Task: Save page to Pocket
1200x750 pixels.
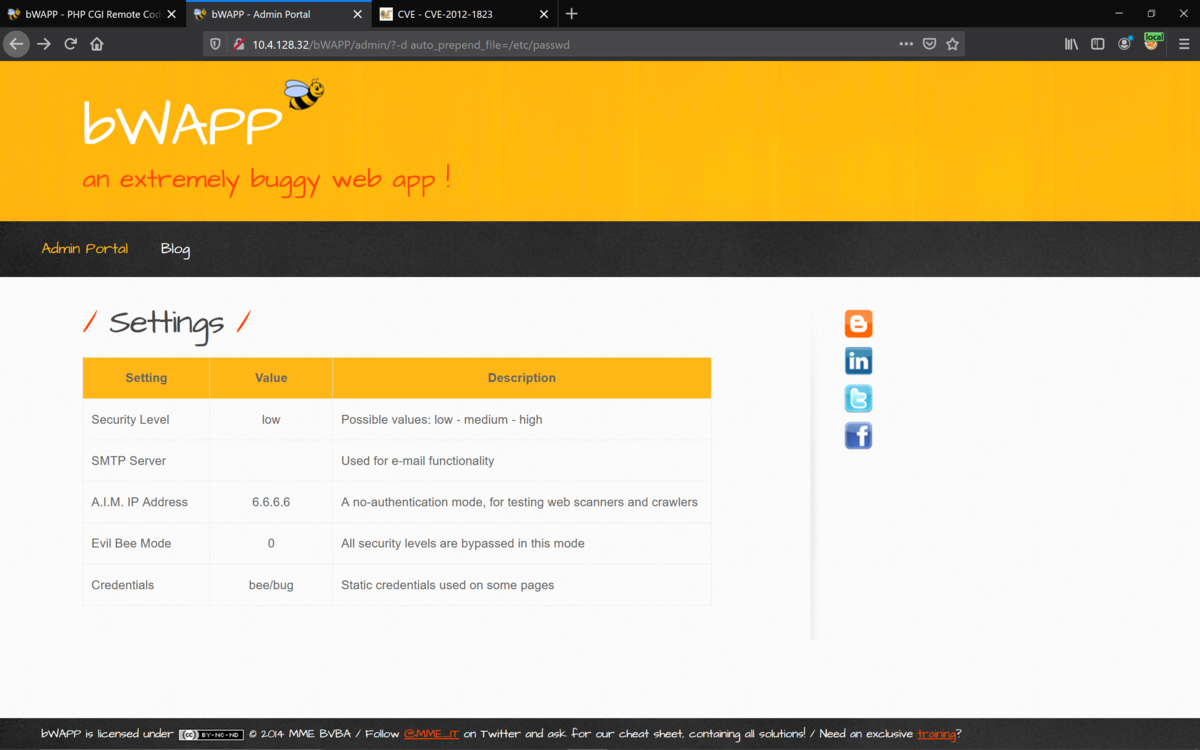Action: [929, 44]
